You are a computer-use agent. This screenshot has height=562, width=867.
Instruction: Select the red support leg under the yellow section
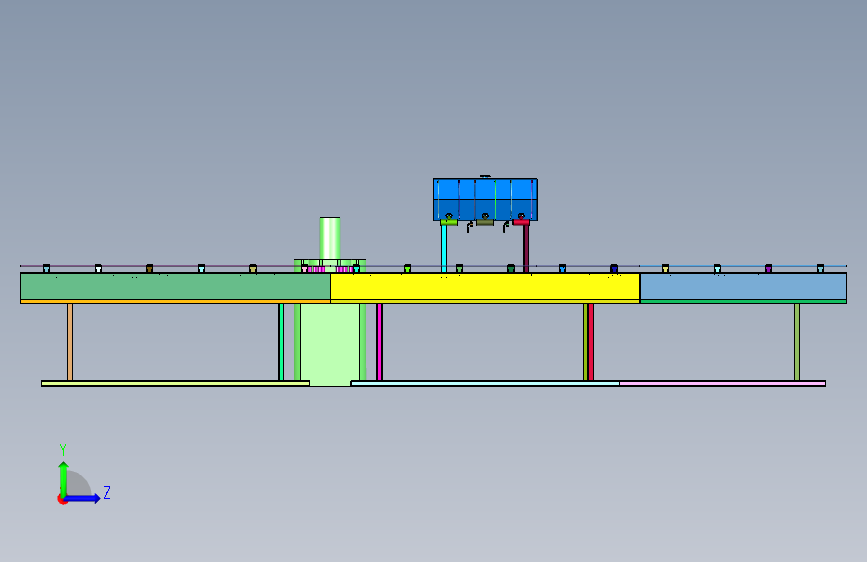tap(591, 342)
